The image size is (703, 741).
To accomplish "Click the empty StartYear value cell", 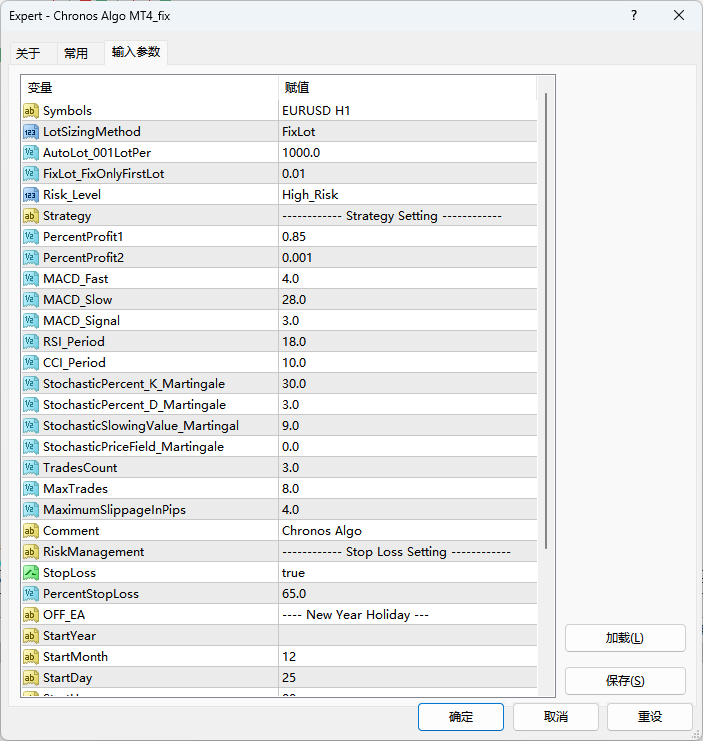I will click(408, 636).
